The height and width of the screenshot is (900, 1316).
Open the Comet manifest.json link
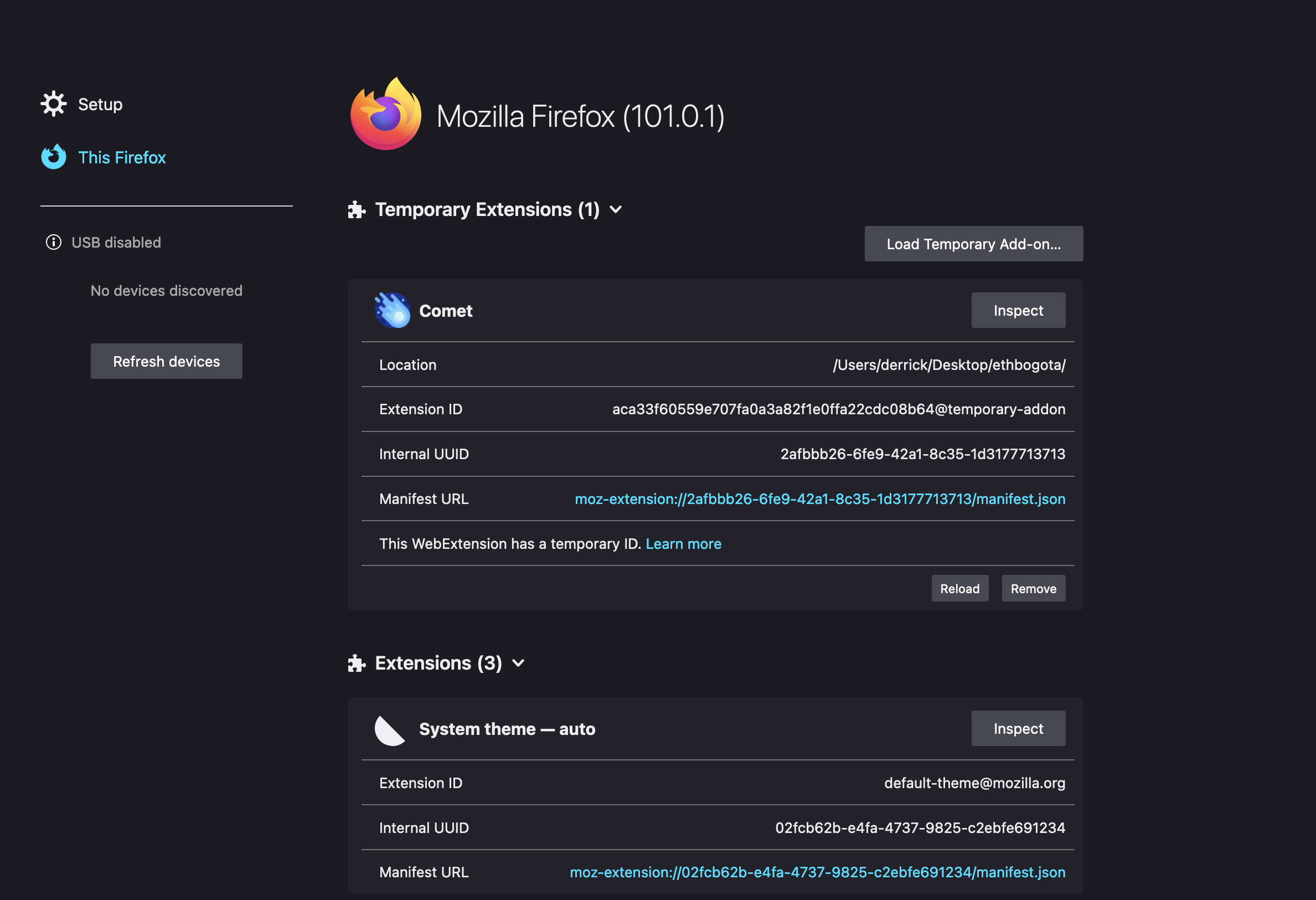coord(819,499)
